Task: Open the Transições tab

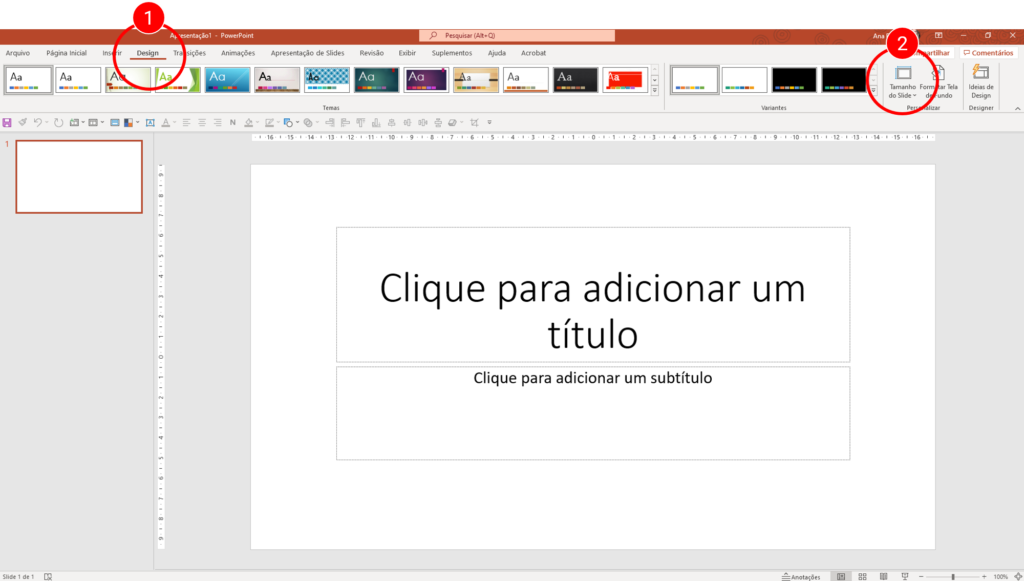Action: click(189, 53)
